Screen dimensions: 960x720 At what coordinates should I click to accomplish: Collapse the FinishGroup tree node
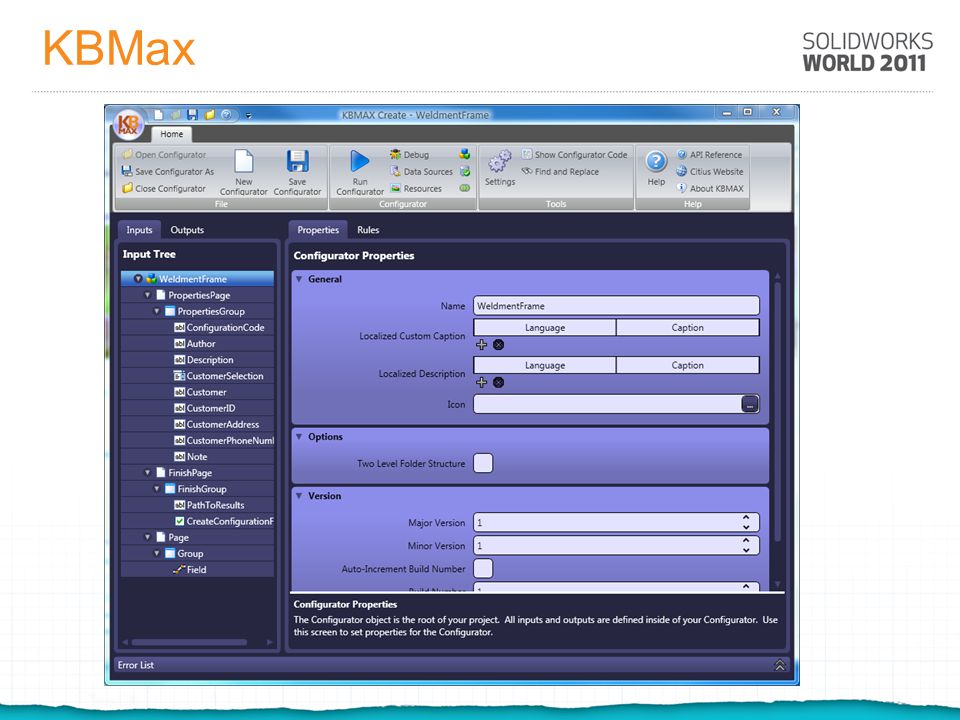(x=157, y=489)
